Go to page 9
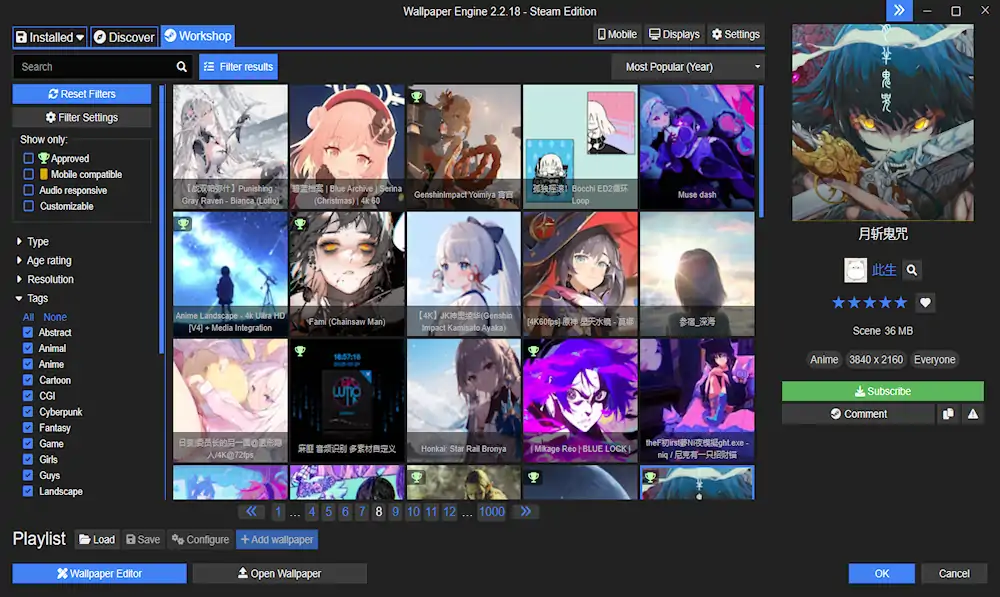This screenshot has height=597, width=1000. click(395, 512)
